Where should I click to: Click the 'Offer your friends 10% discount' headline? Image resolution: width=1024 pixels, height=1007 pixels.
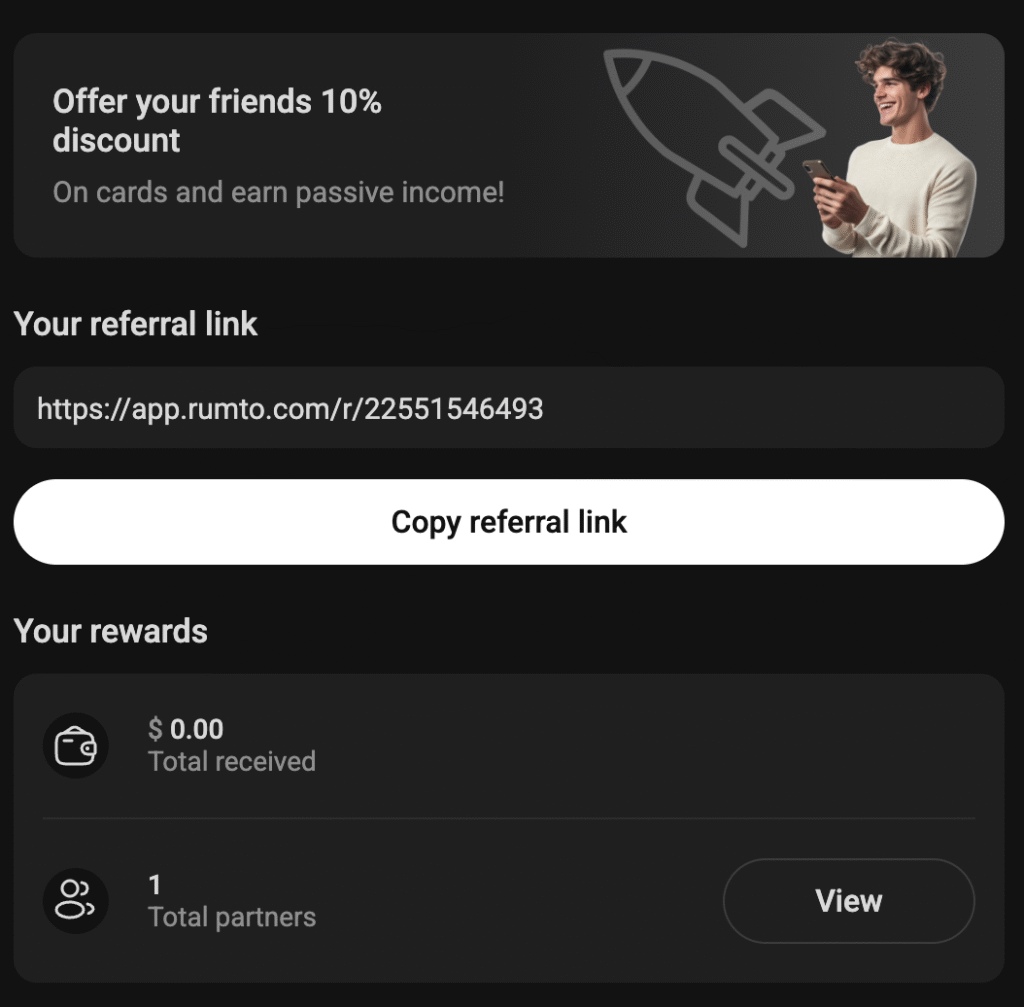pos(217,121)
